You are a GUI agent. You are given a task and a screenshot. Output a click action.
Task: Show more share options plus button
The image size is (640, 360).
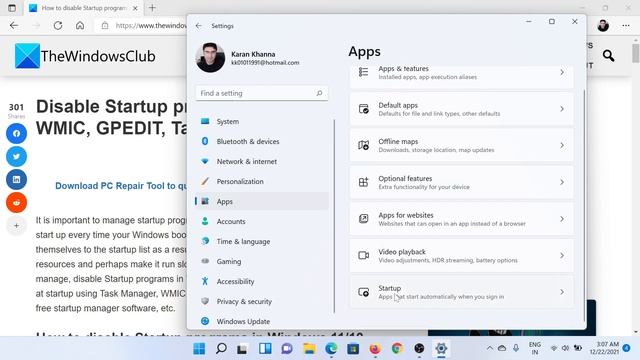[x=16, y=225]
